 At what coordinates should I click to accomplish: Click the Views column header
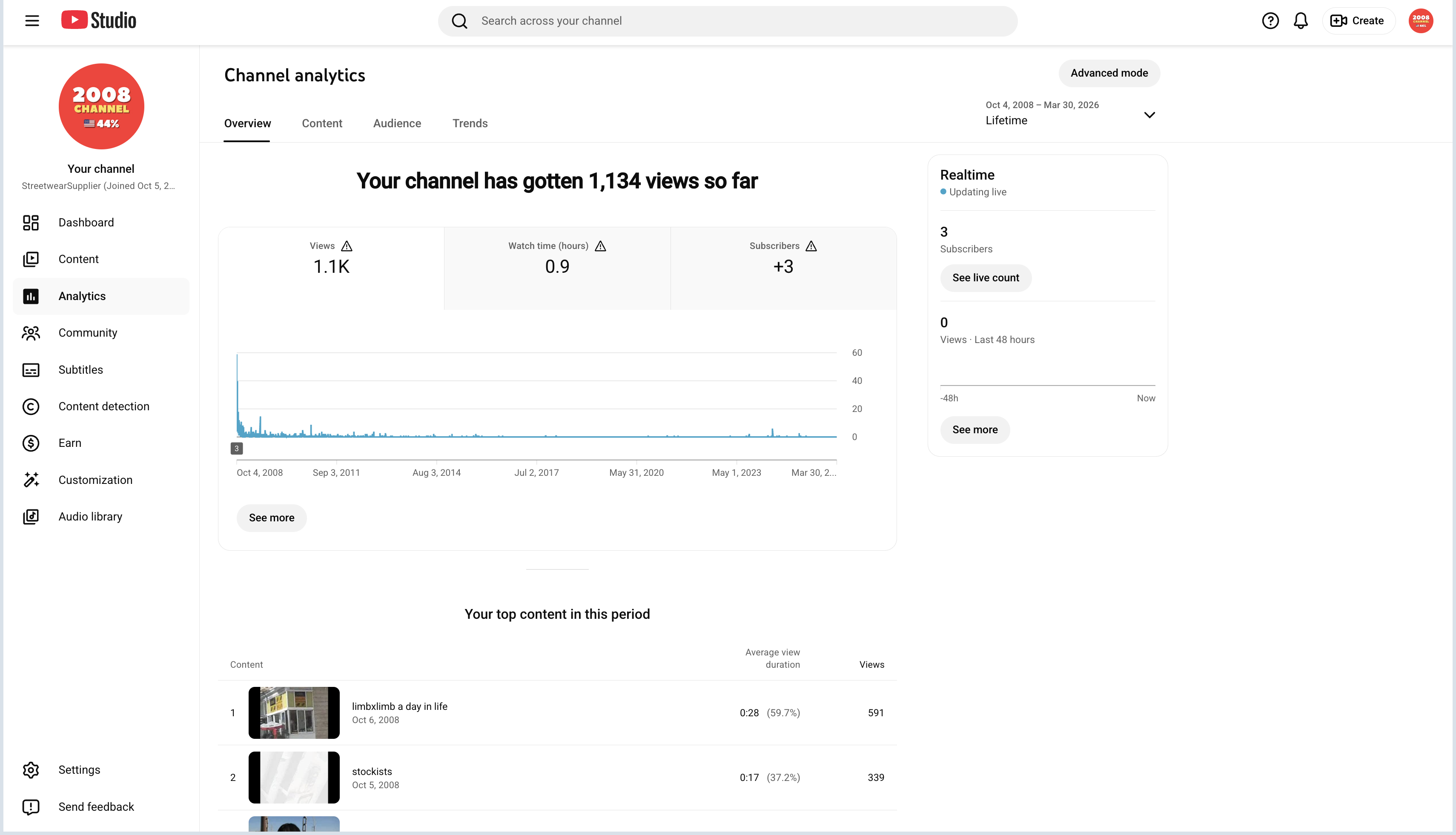(x=871, y=665)
